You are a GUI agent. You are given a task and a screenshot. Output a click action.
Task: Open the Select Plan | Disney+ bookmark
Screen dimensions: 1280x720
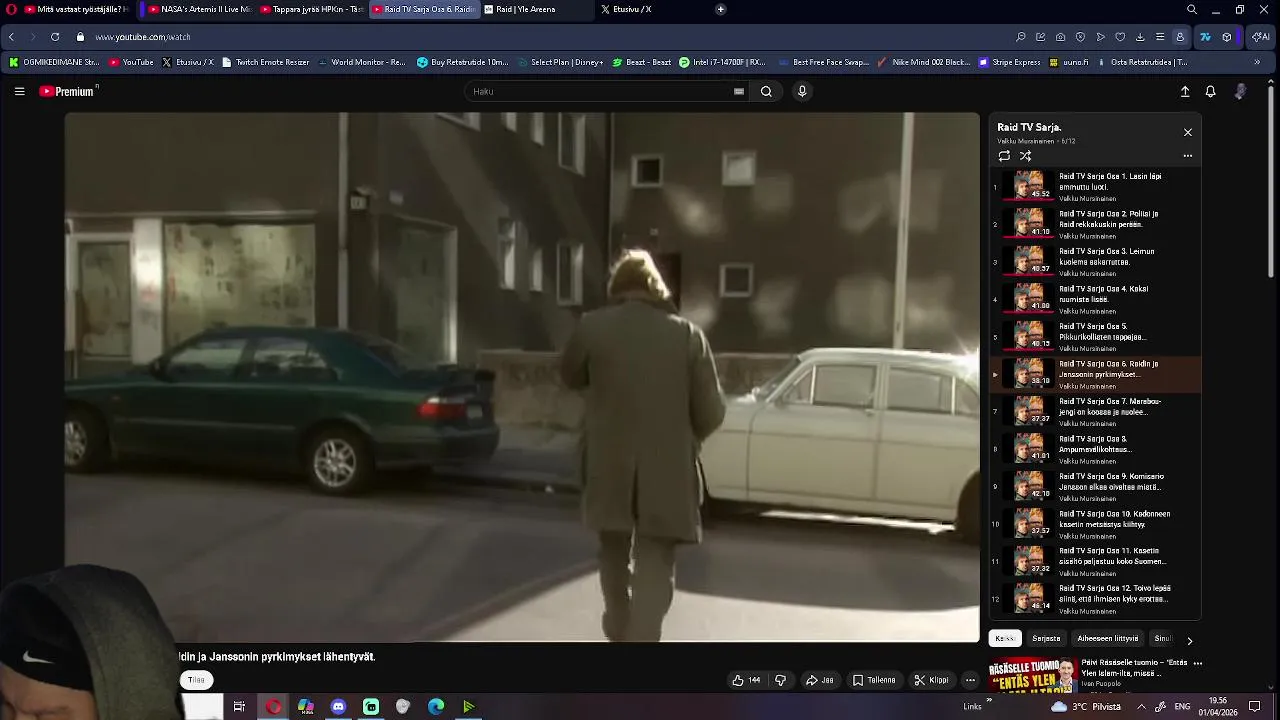coord(560,62)
